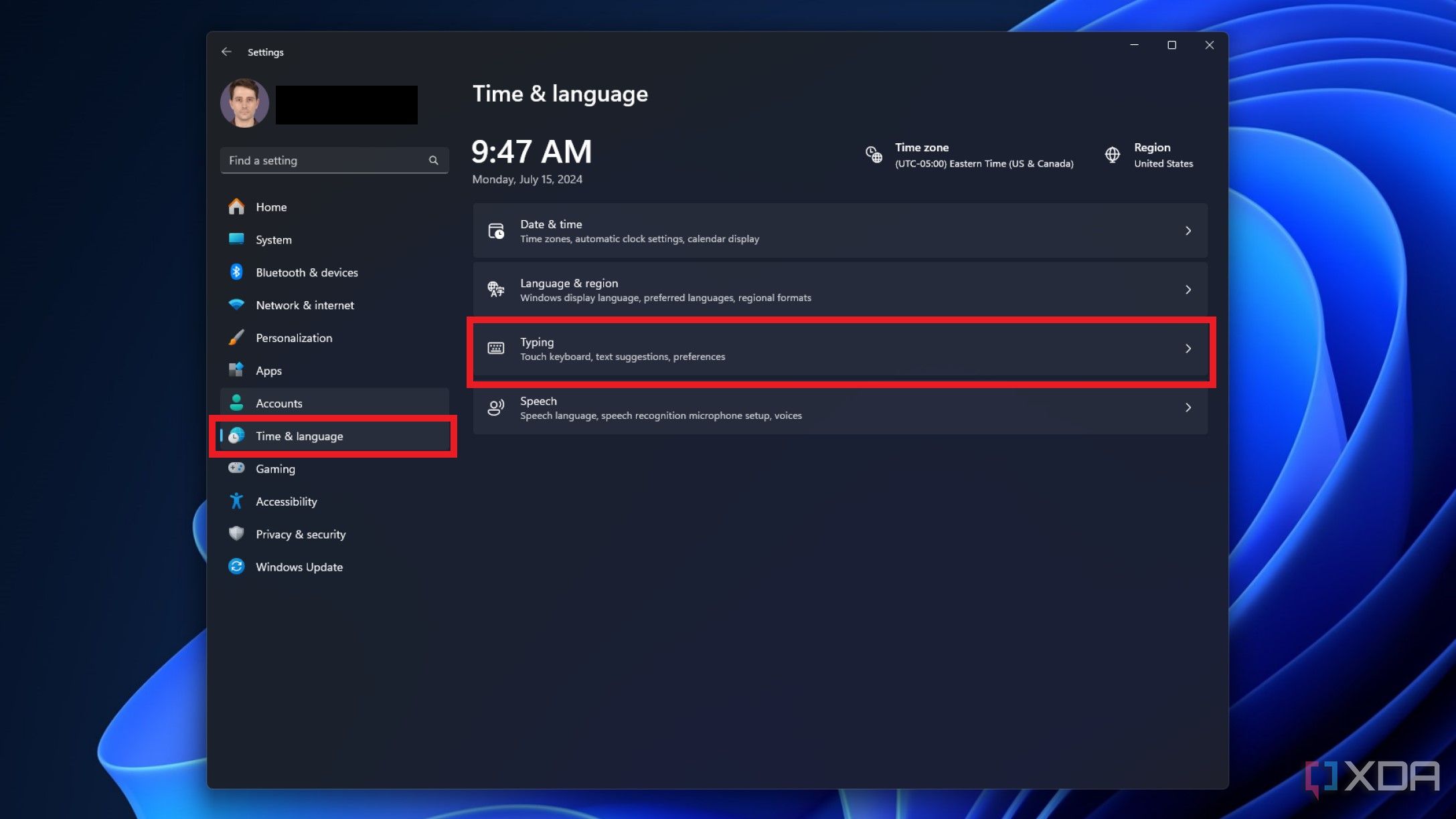Maximize the Settings window
Image resolution: width=1456 pixels, height=819 pixels.
point(1171,45)
